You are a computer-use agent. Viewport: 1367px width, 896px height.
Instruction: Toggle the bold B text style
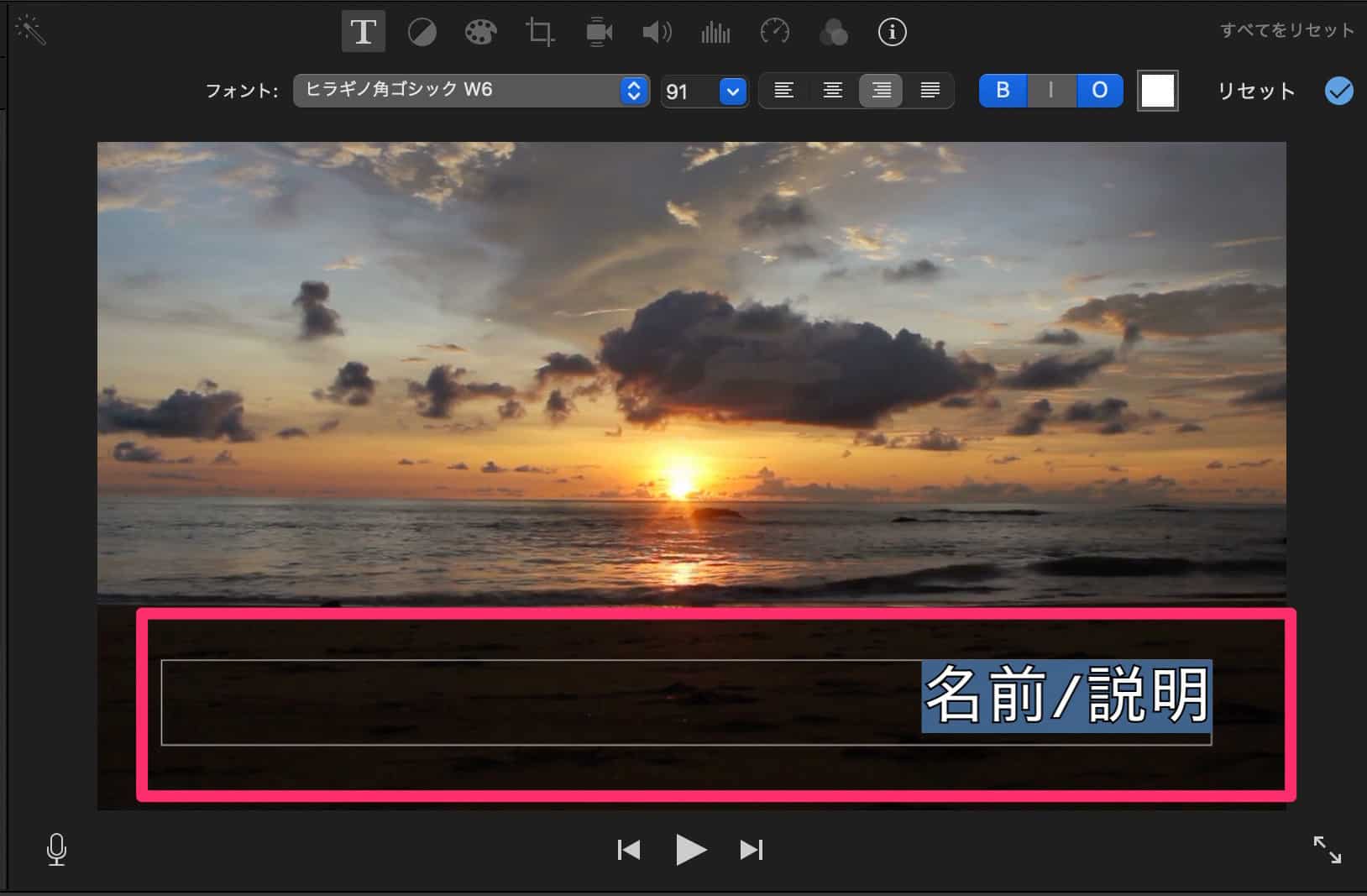(x=1003, y=91)
